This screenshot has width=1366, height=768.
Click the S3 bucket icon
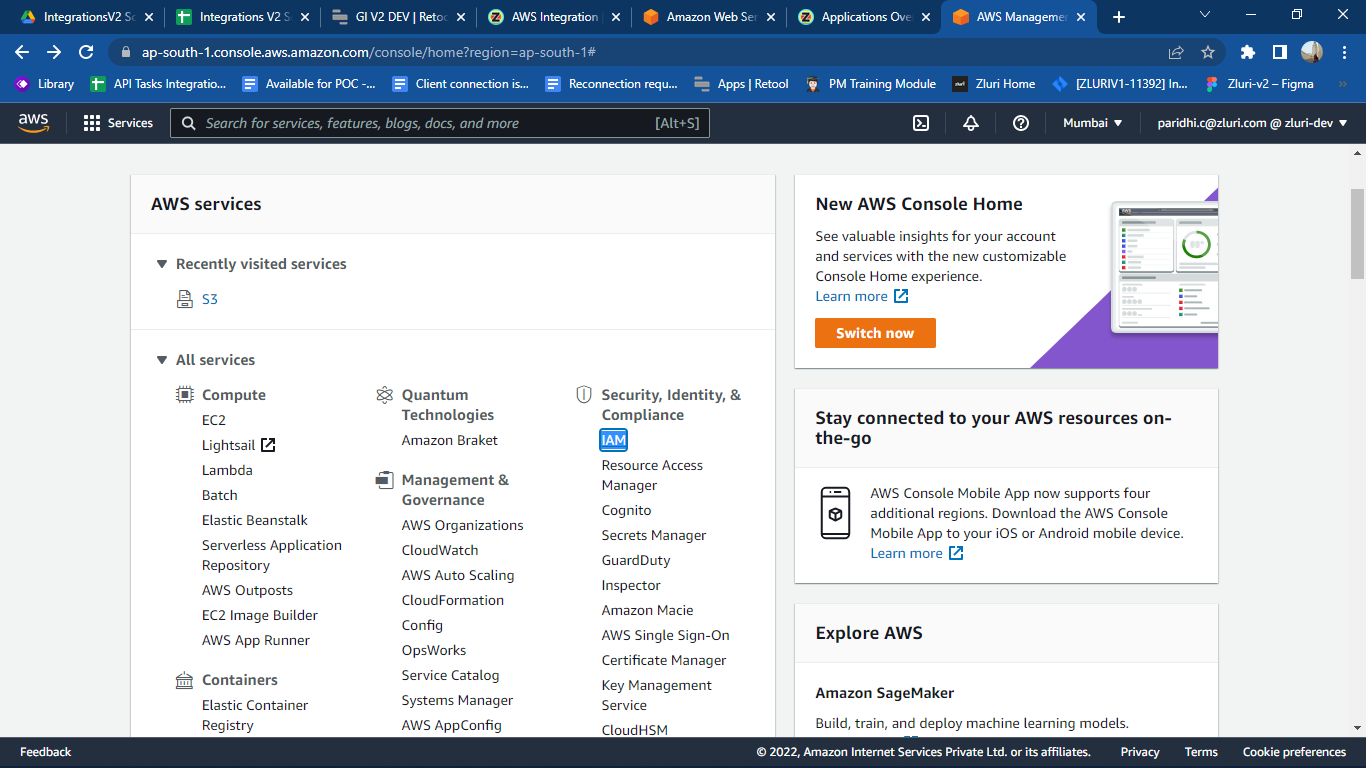[184, 299]
